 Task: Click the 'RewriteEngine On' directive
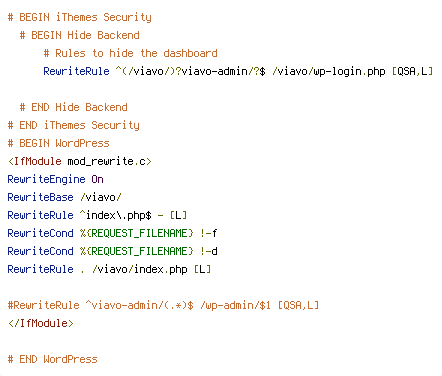tap(56, 179)
